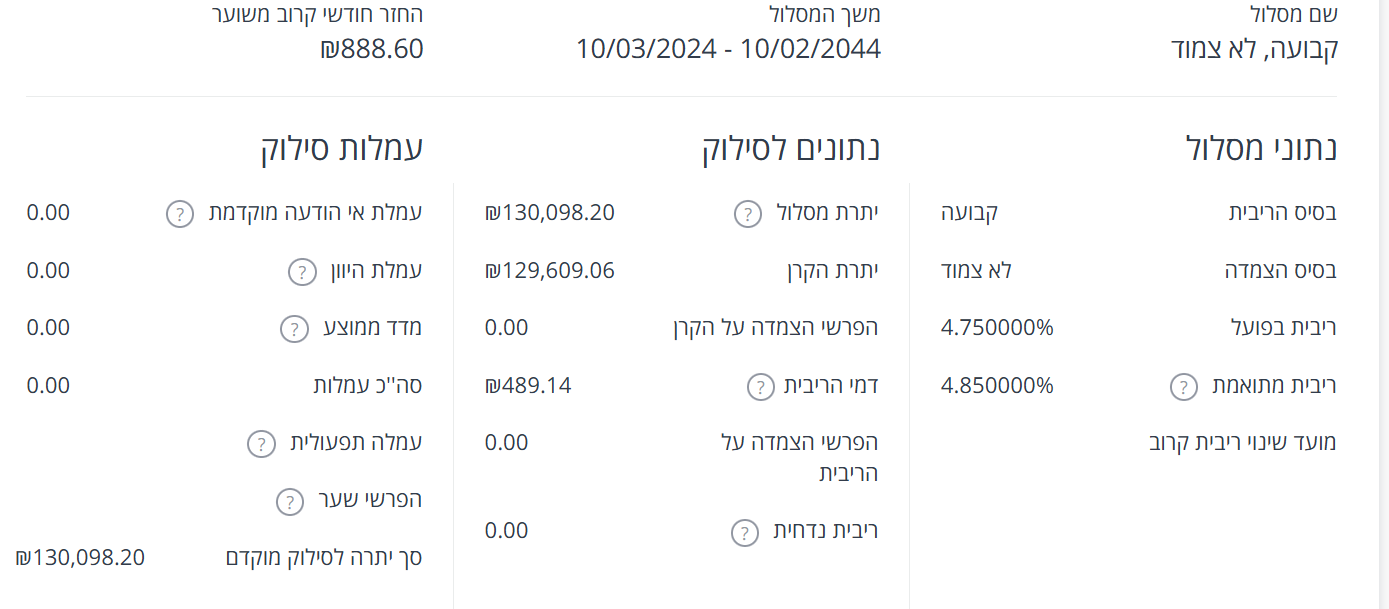This screenshot has width=1389, height=609.
Task: Select the principal balance ₪129,609.06
Action: click(x=551, y=270)
